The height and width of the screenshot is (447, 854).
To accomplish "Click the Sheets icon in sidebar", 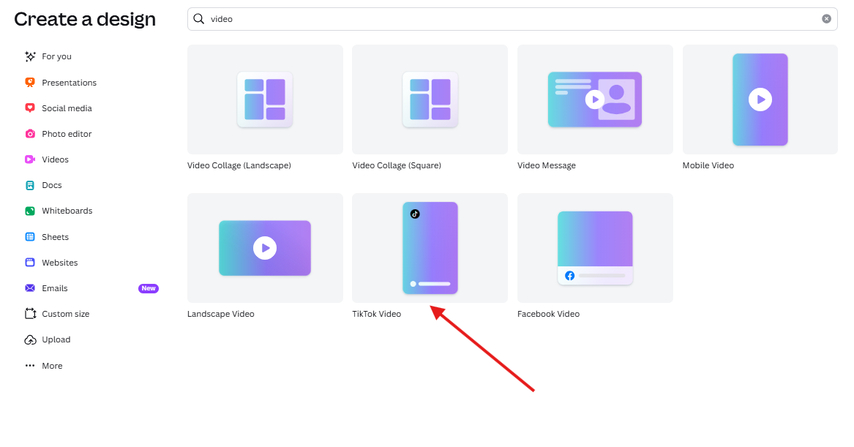I will 30,237.
